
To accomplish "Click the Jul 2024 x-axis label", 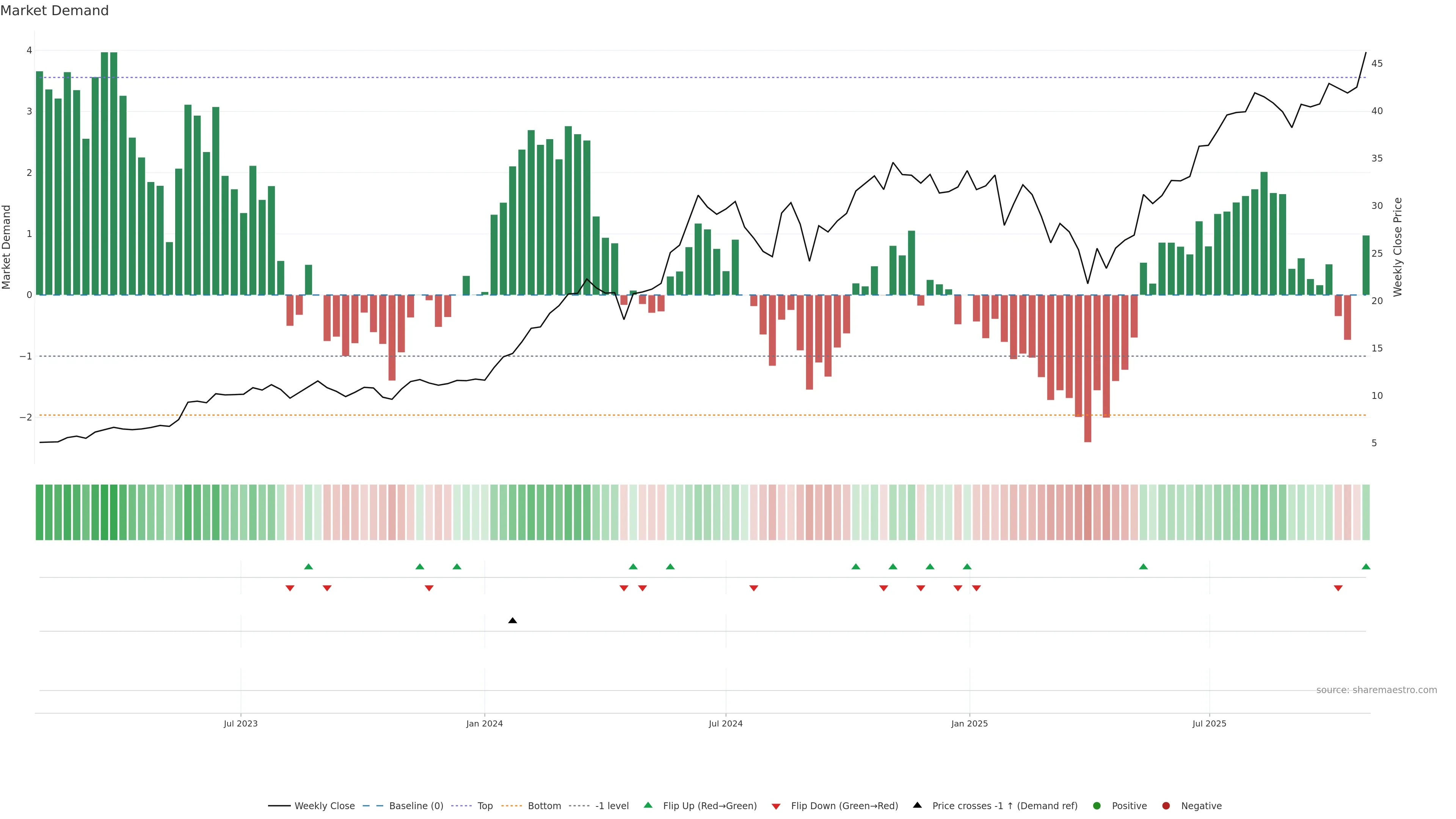I will click(725, 723).
